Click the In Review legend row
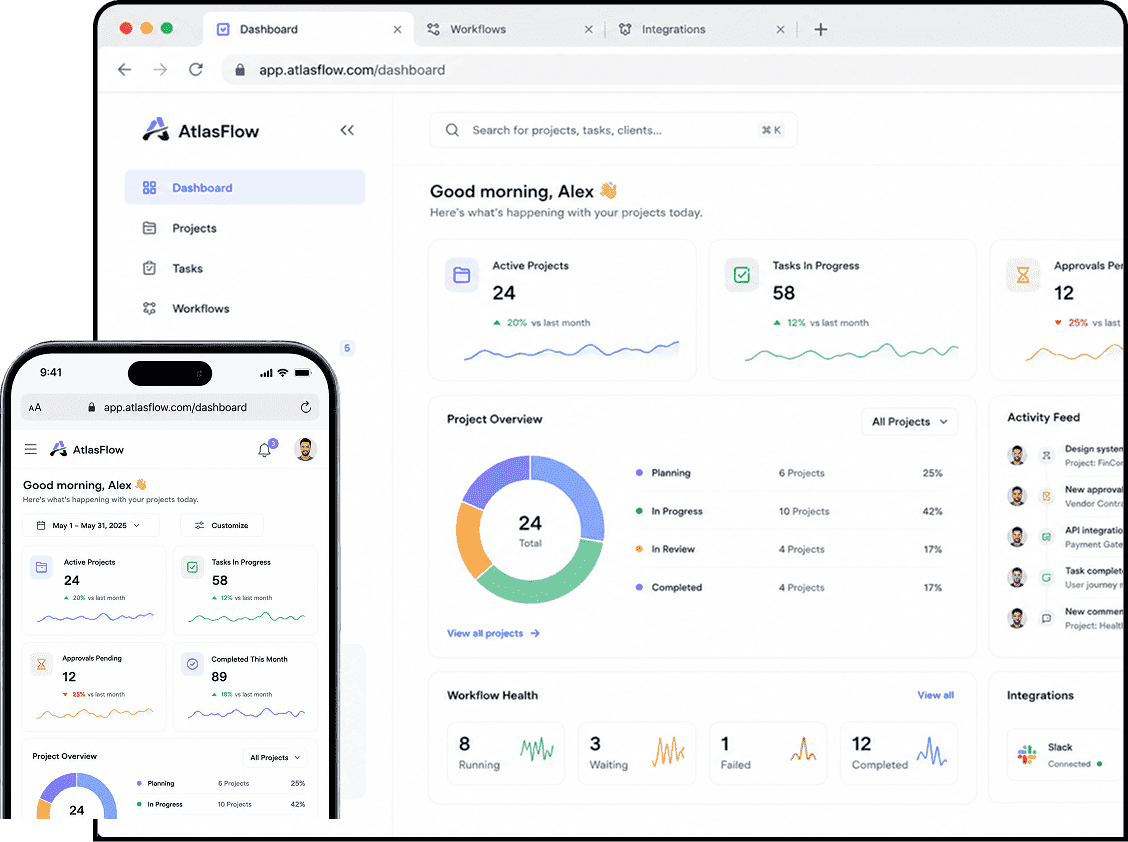1128x842 pixels. tap(789, 549)
